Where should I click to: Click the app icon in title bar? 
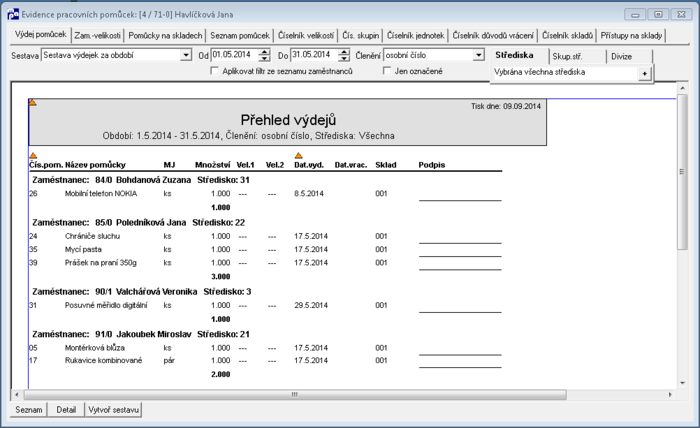pyautogui.click(x=13, y=14)
